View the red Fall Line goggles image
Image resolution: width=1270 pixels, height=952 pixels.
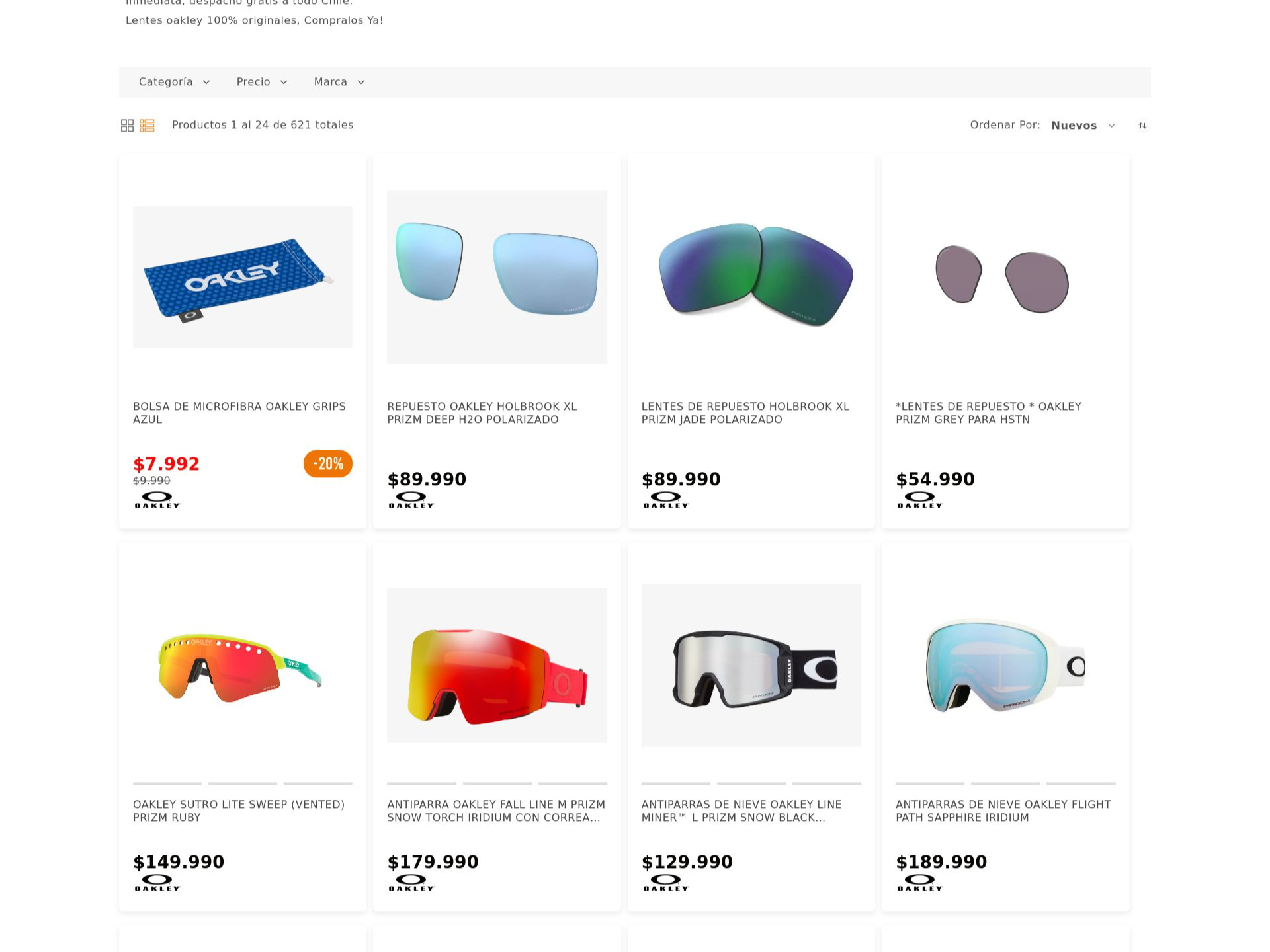click(497, 665)
